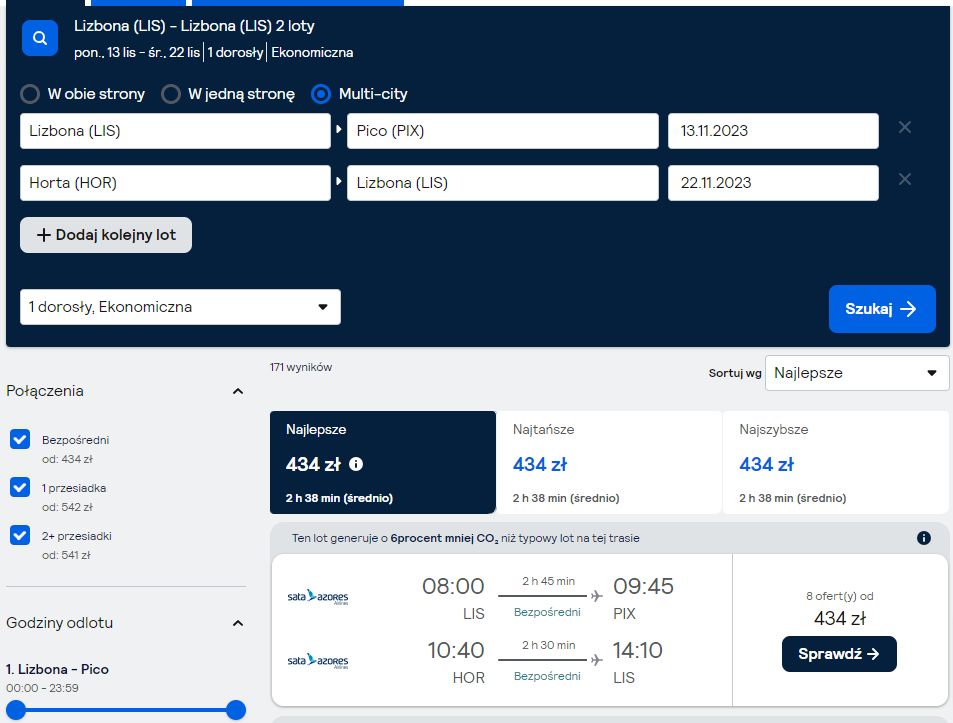Open info icon next to Najlepsze 434 zł

click(x=356, y=464)
